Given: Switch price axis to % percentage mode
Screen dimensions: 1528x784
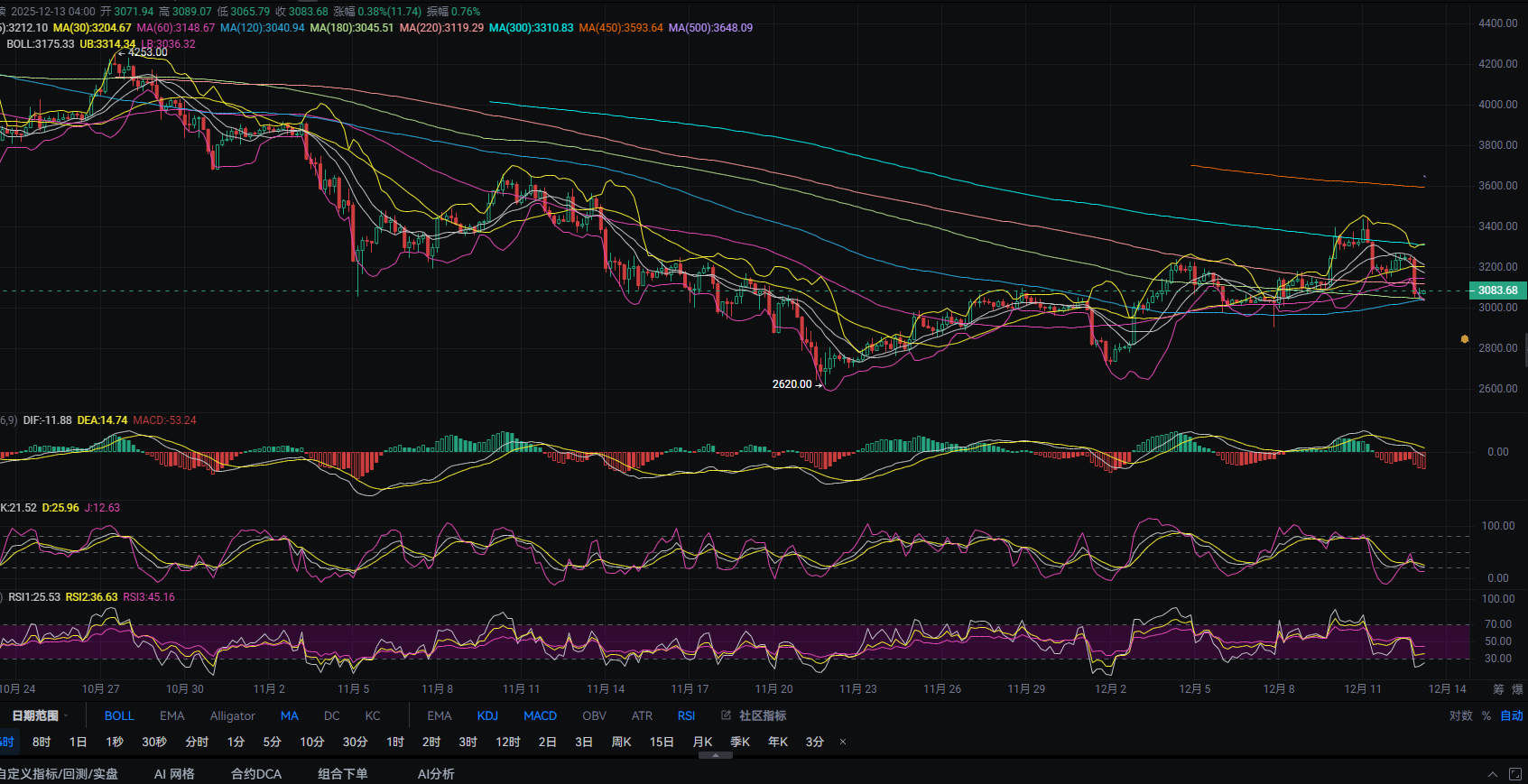Looking at the screenshot, I should [x=1486, y=715].
